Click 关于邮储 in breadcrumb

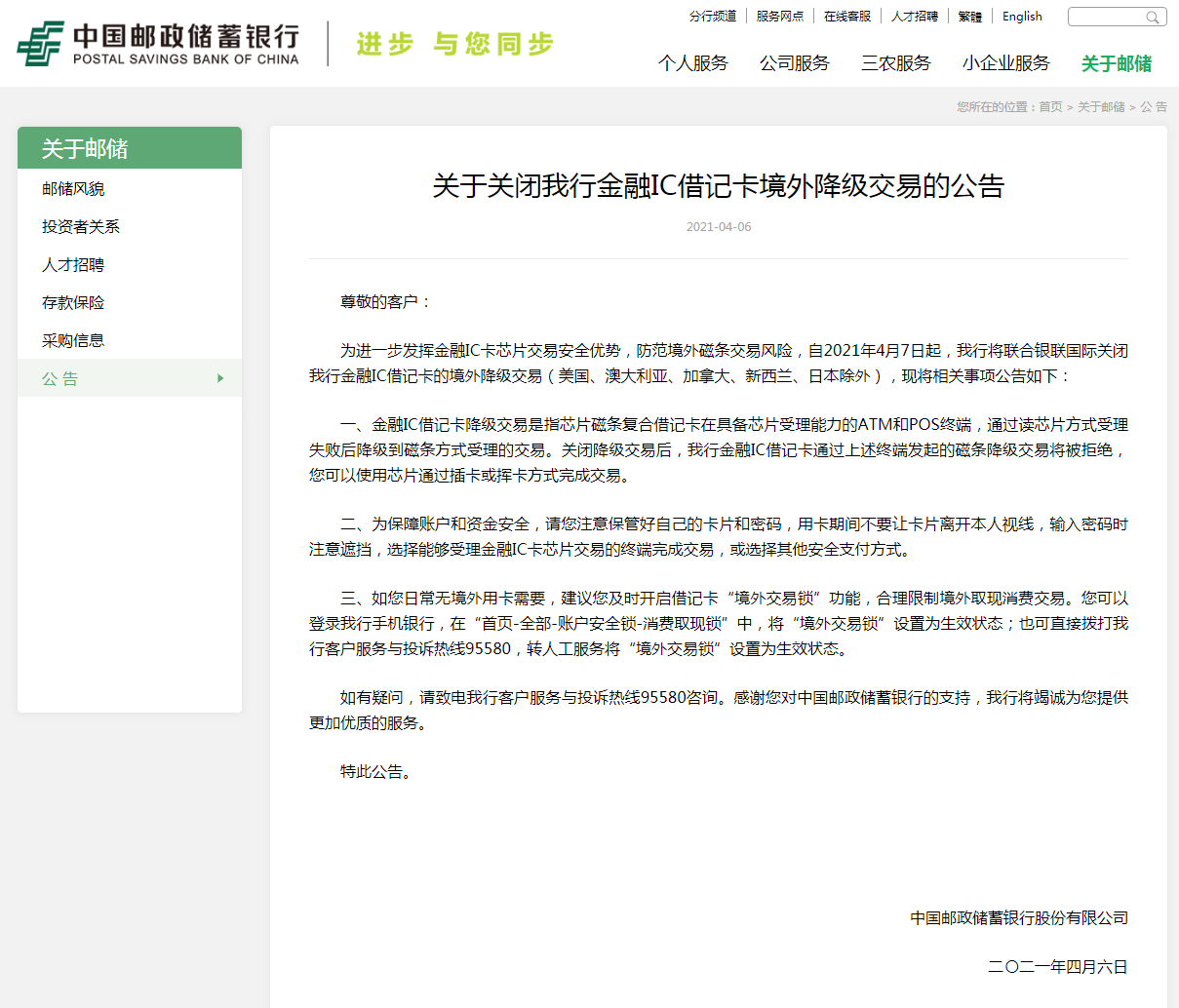click(x=1101, y=107)
